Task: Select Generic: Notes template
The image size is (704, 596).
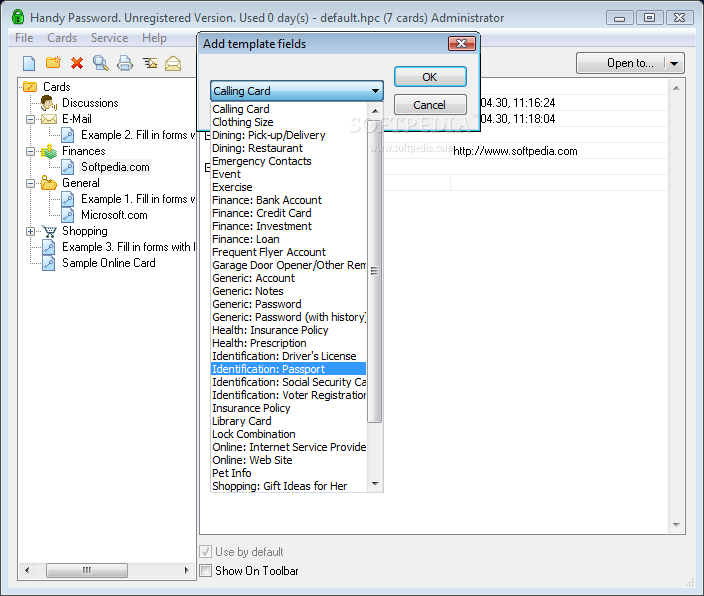Action: [x=288, y=291]
